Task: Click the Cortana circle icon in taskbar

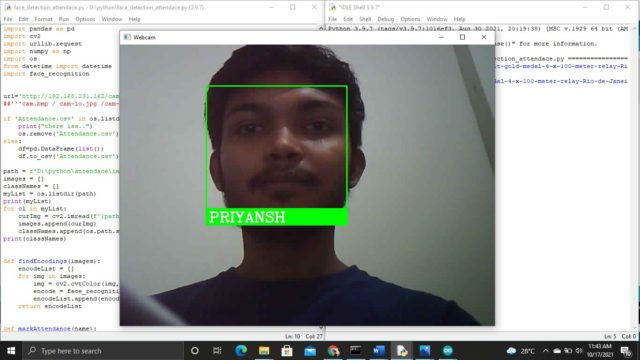Action: [x=195, y=351]
